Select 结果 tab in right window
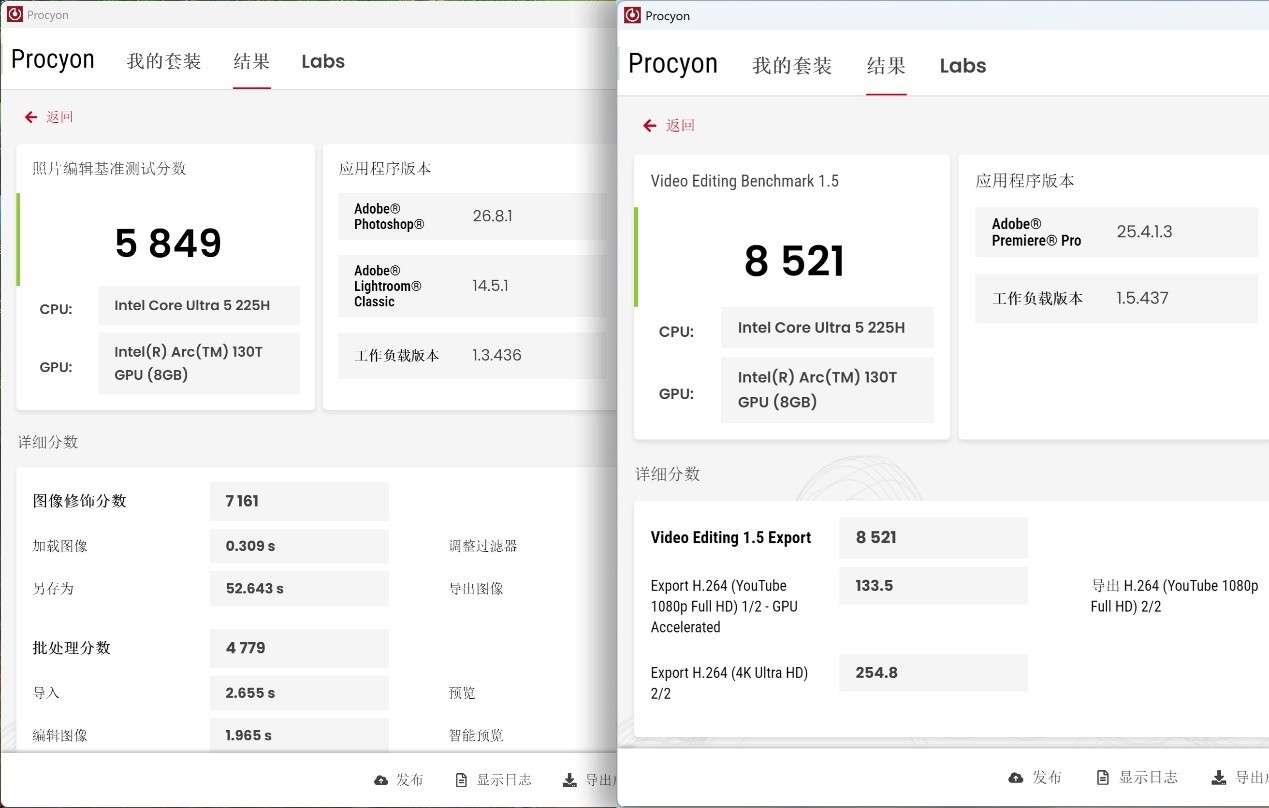The height and width of the screenshot is (808, 1269). coord(886,66)
